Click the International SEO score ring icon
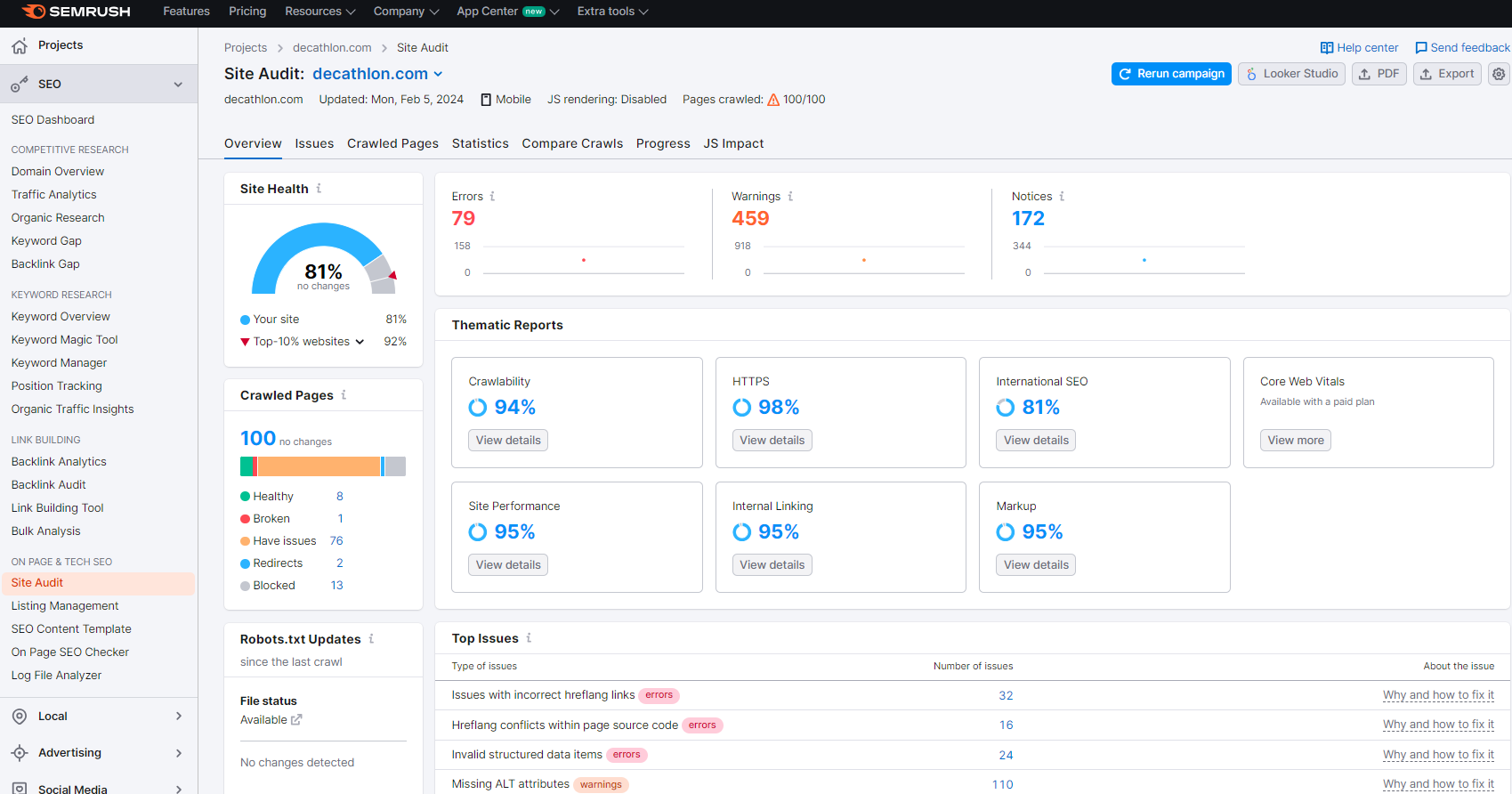The height and width of the screenshot is (794, 1512). coord(1006,408)
